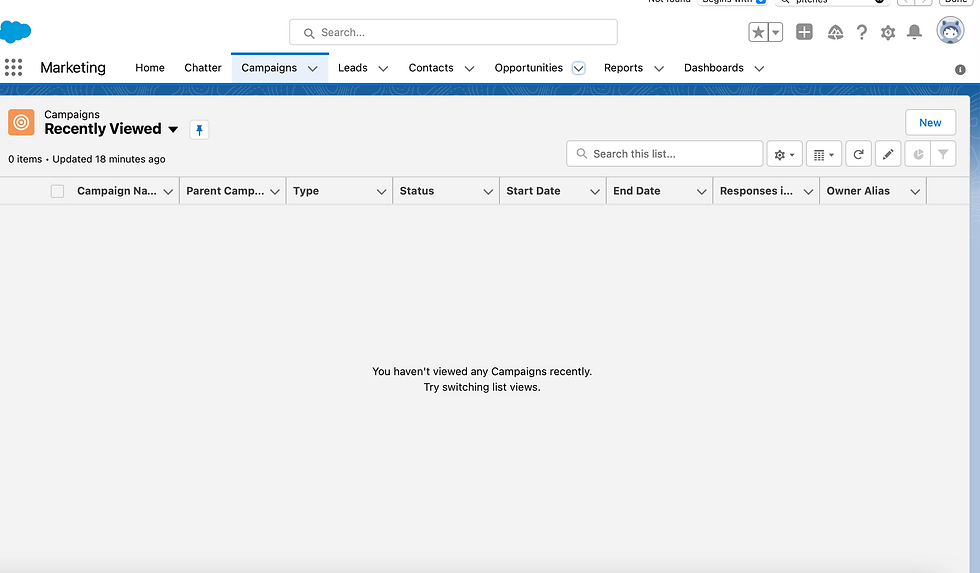
Task: Open End Date column actions chevron
Action: (x=702, y=192)
